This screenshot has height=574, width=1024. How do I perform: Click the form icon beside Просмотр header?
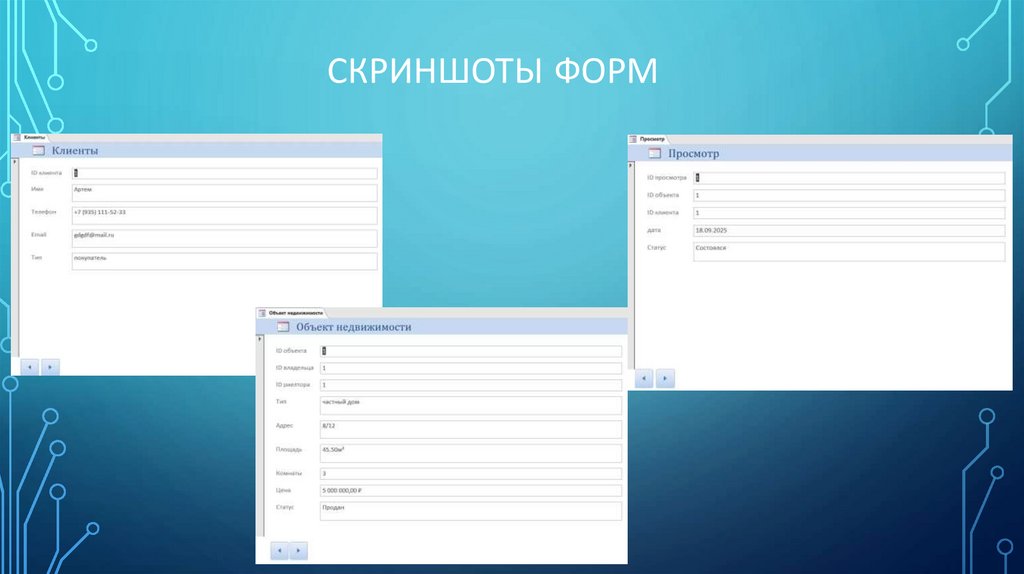point(654,153)
